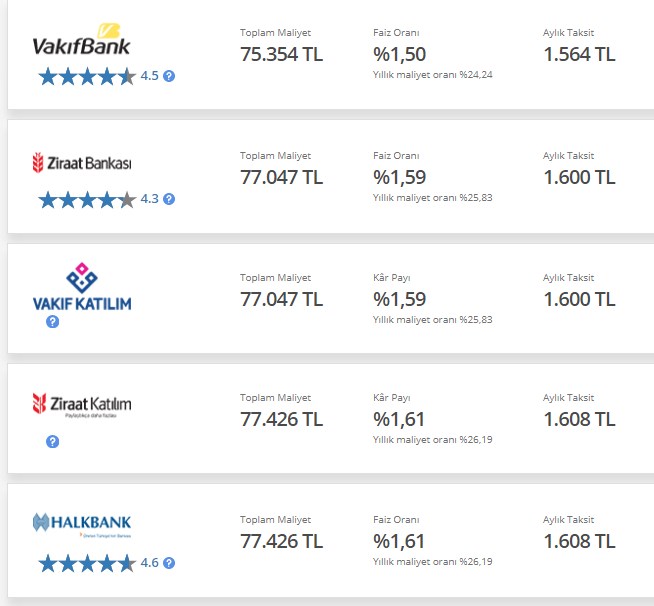Screen dimensions: 654x606
Task: Select VakıfBank total cost 75.354 TL
Action: [282, 54]
